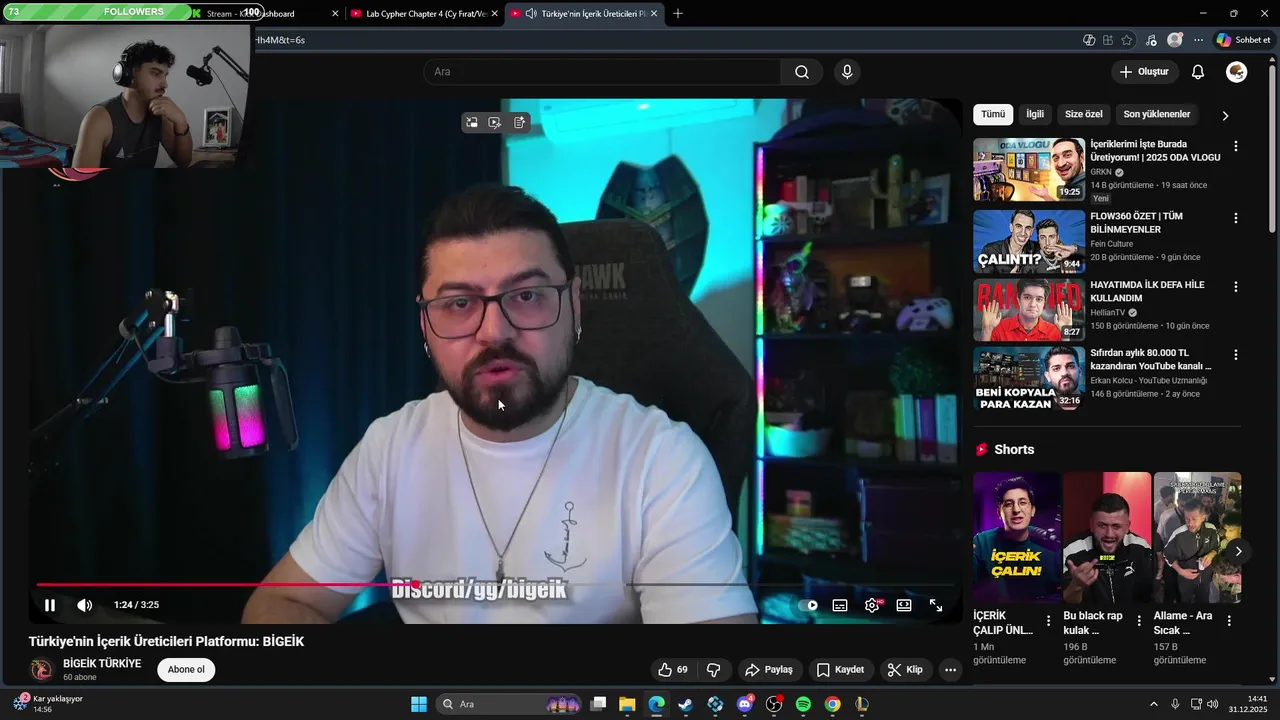Open more video actions (three dots)
The image size is (1280, 720).
pos(950,670)
